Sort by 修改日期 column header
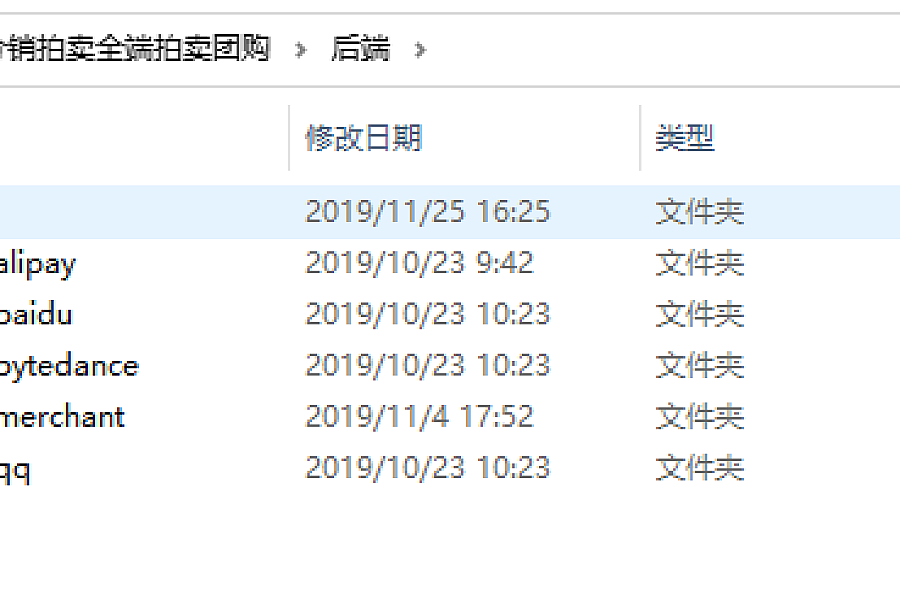Image resolution: width=900 pixels, height=600 pixels. pos(363,138)
